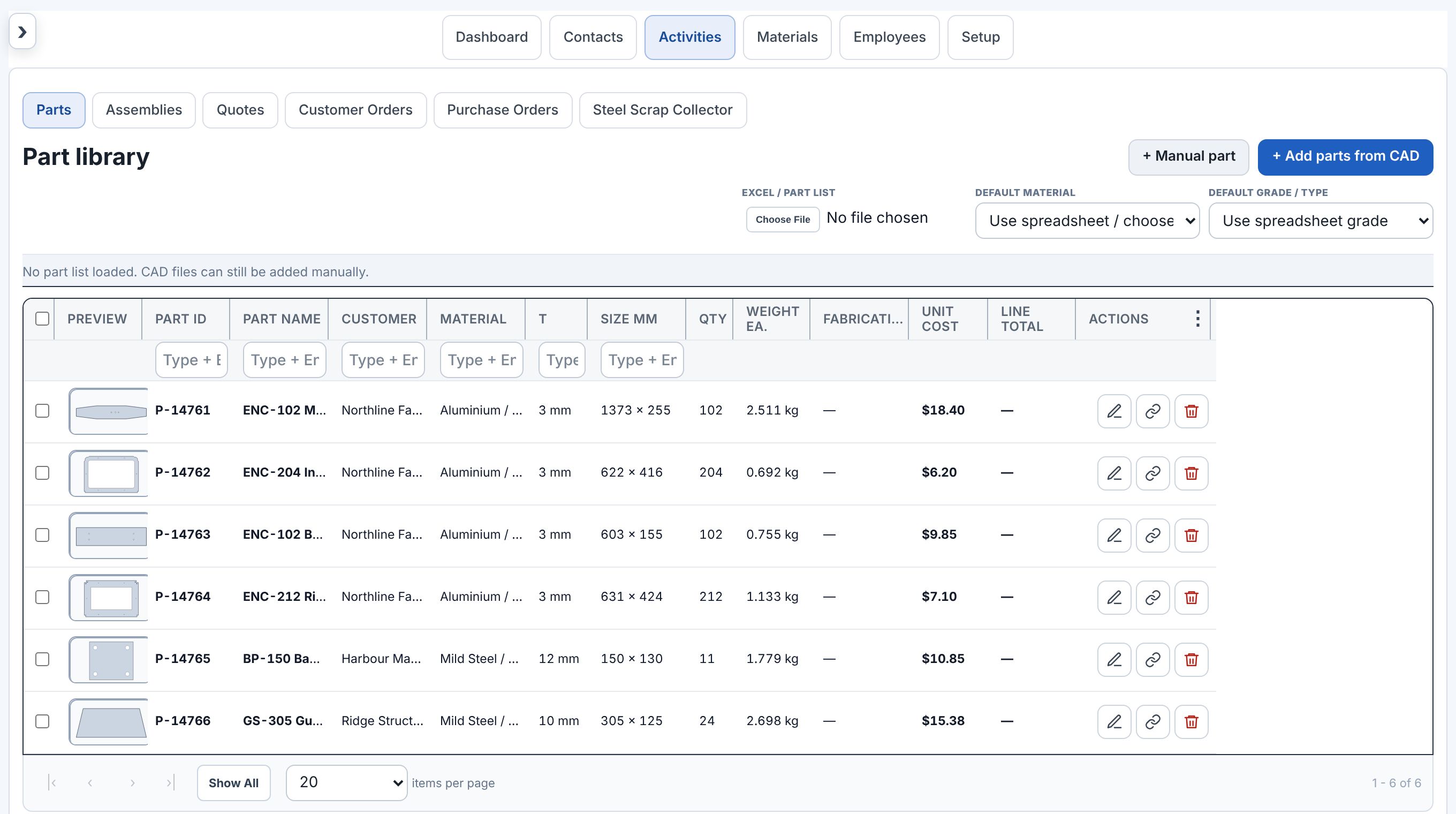
Task: Focus the Customer filter field
Action: 383,360
